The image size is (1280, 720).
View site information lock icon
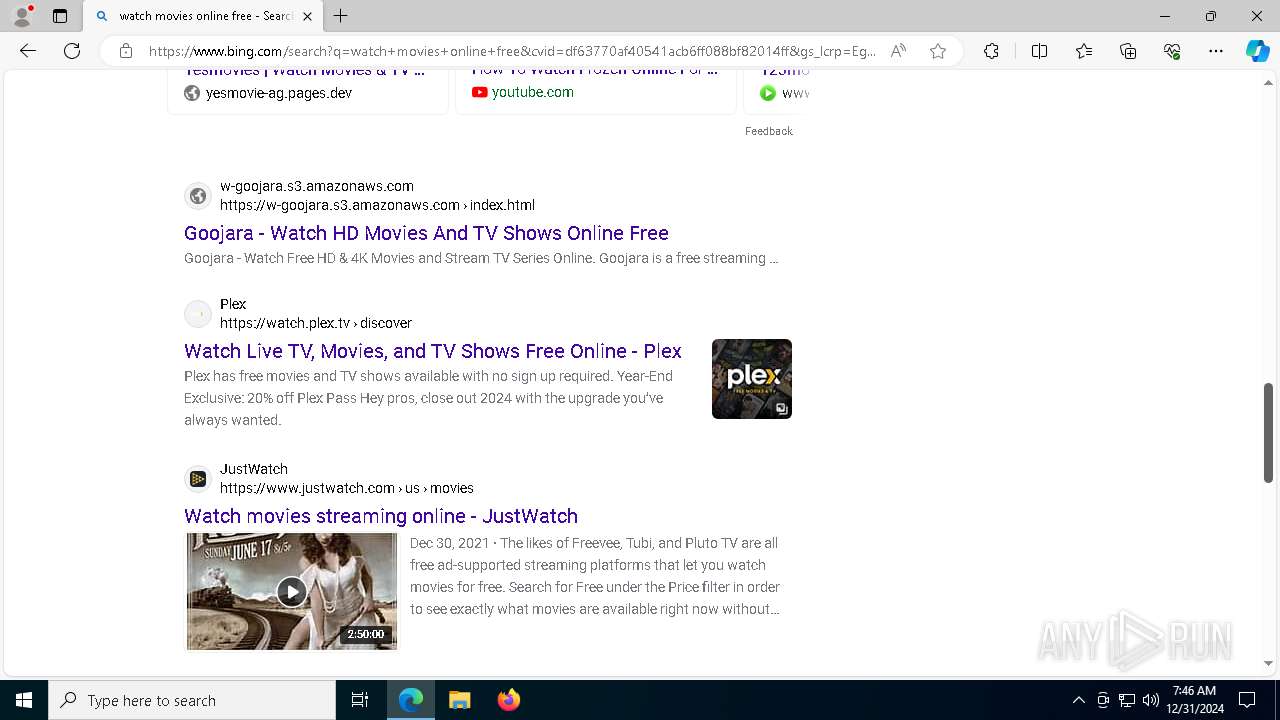pyautogui.click(x=126, y=51)
